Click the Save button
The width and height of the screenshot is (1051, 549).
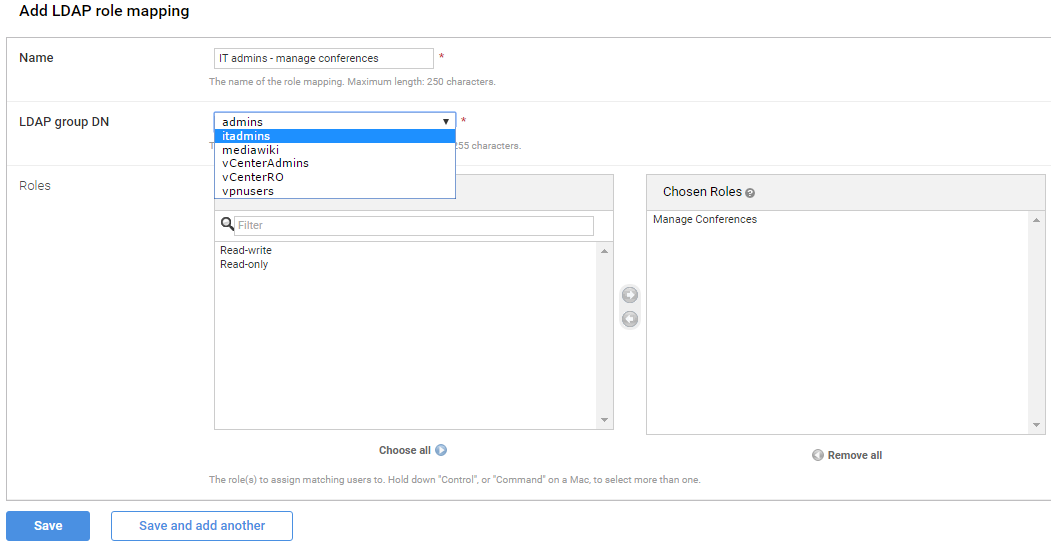click(48, 526)
